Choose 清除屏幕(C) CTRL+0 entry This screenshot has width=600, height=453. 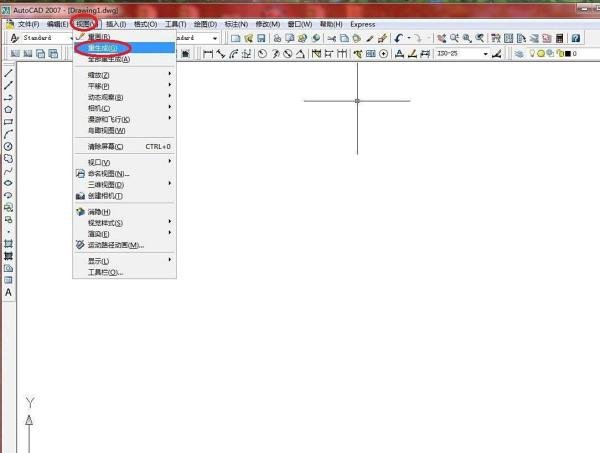pos(124,147)
